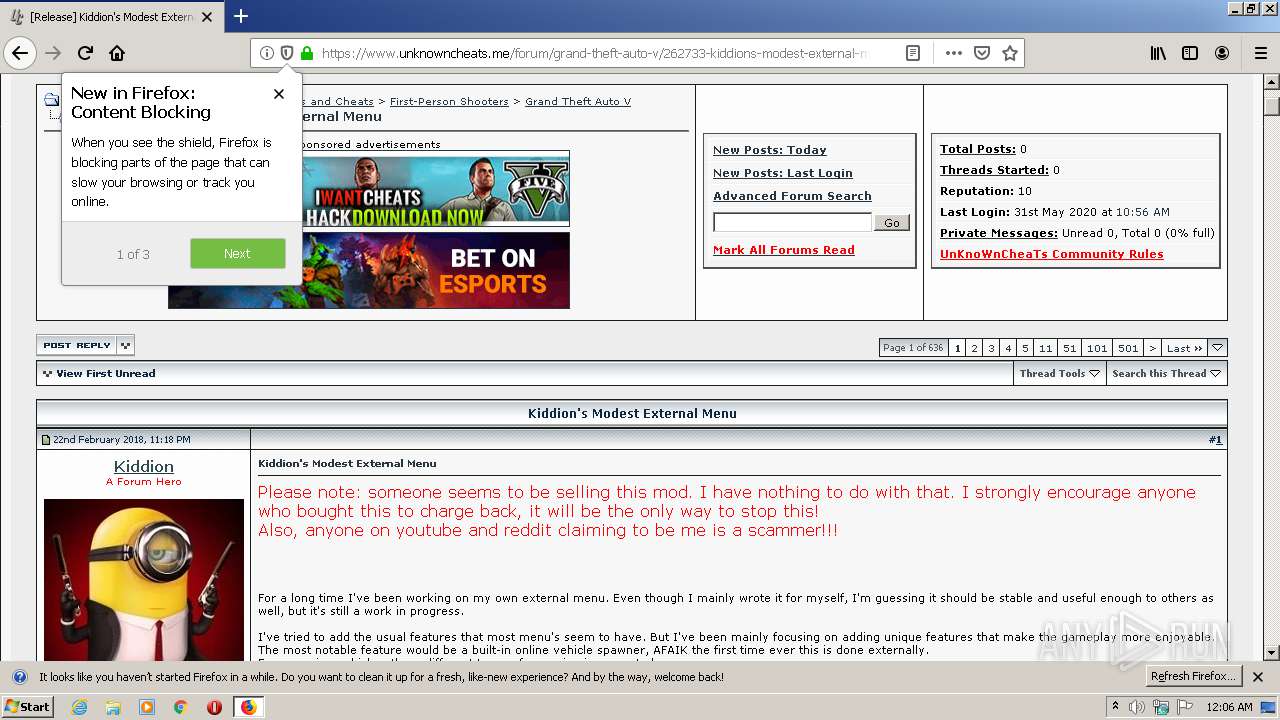The height and width of the screenshot is (720, 1280).
Task: Click the Firefox back arrow button
Action: pyautogui.click(x=20, y=53)
